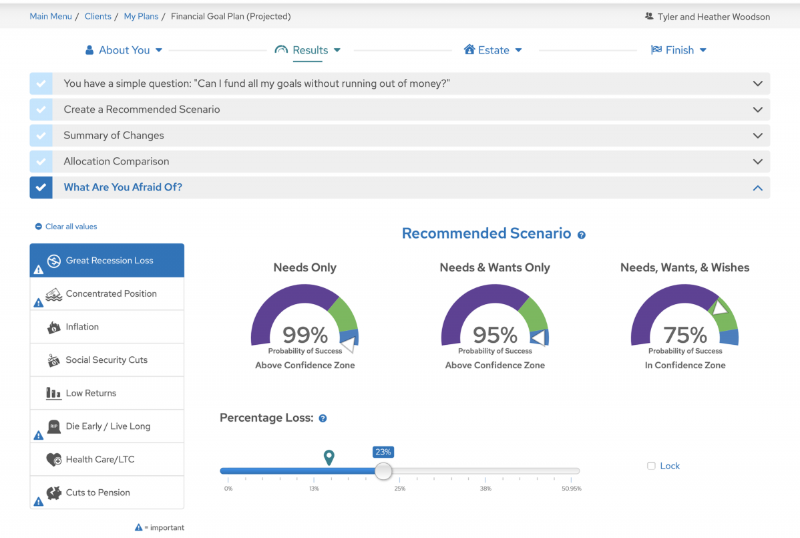Open the Results dropdown menu
800x538 pixels.
click(308, 50)
